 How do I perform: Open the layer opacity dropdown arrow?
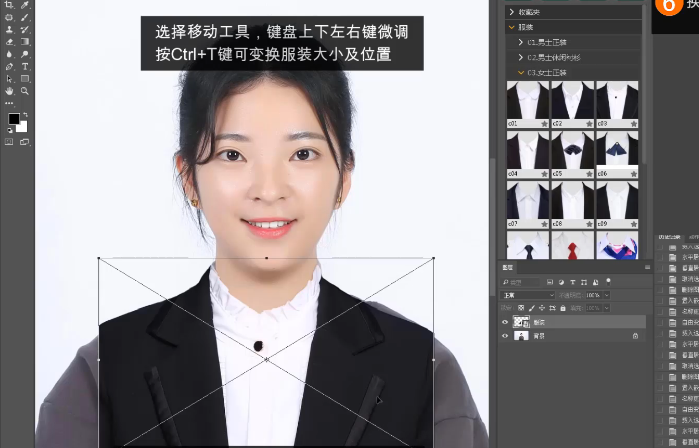tap(606, 295)
